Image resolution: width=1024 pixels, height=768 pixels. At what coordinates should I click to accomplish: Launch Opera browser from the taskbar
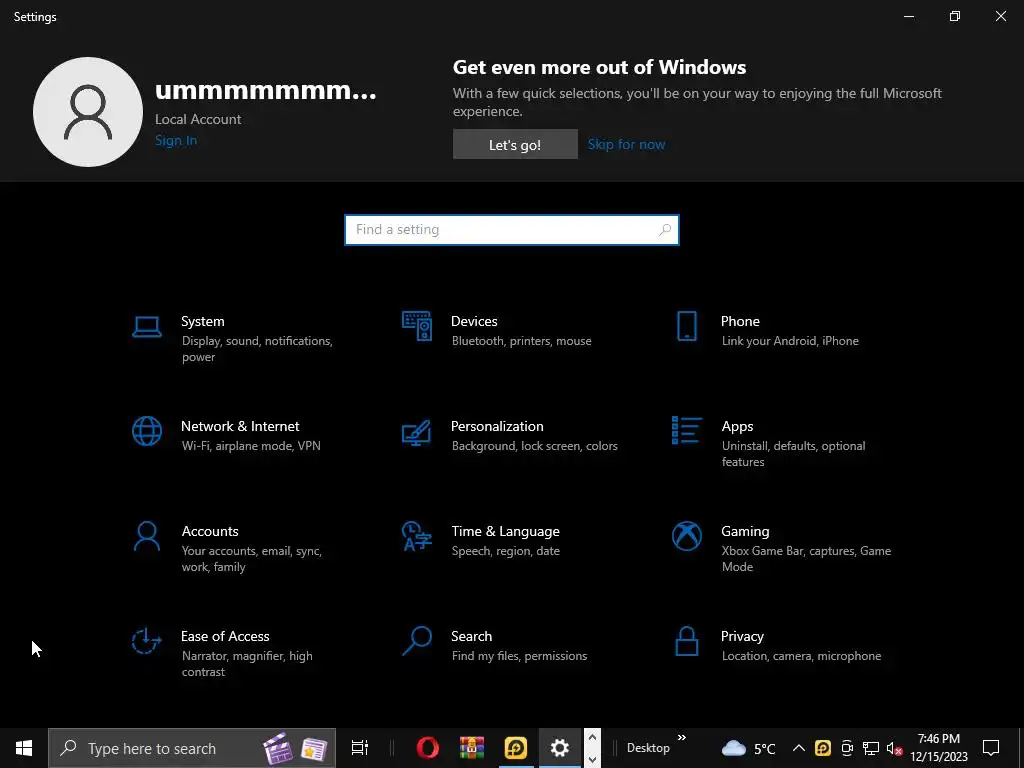[428, 748]
